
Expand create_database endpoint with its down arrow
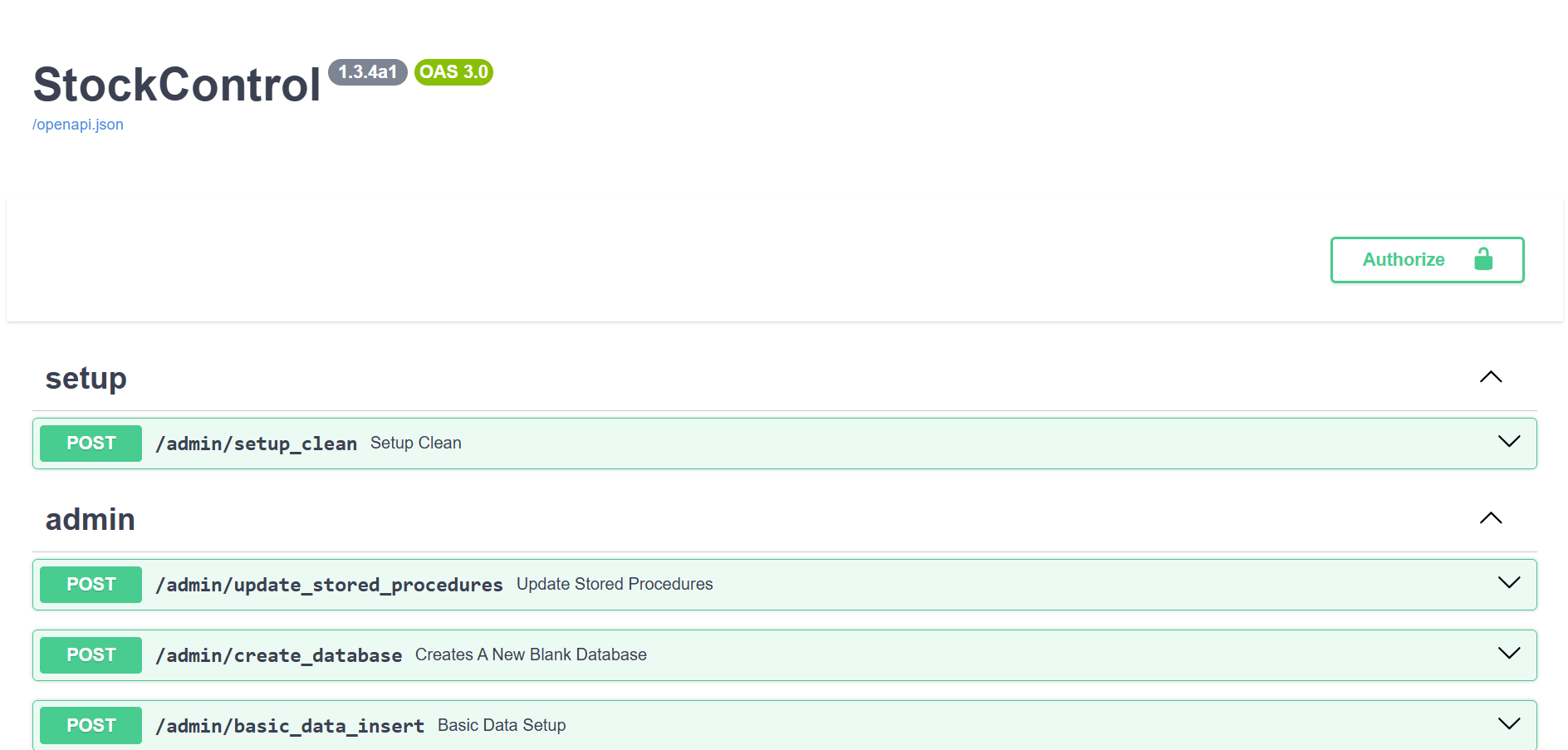click(1508, 654)
